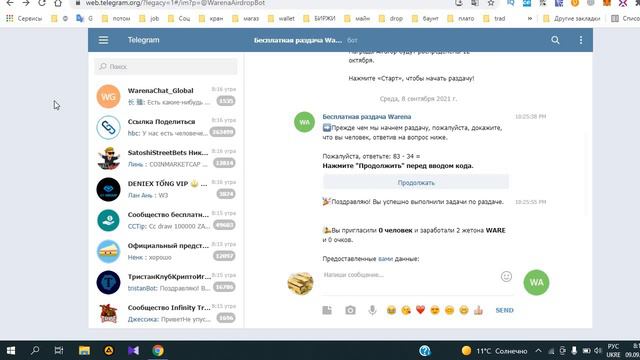Open the Другие закладки folder
This screenshot has height=360, width=640.
(572, 18)
